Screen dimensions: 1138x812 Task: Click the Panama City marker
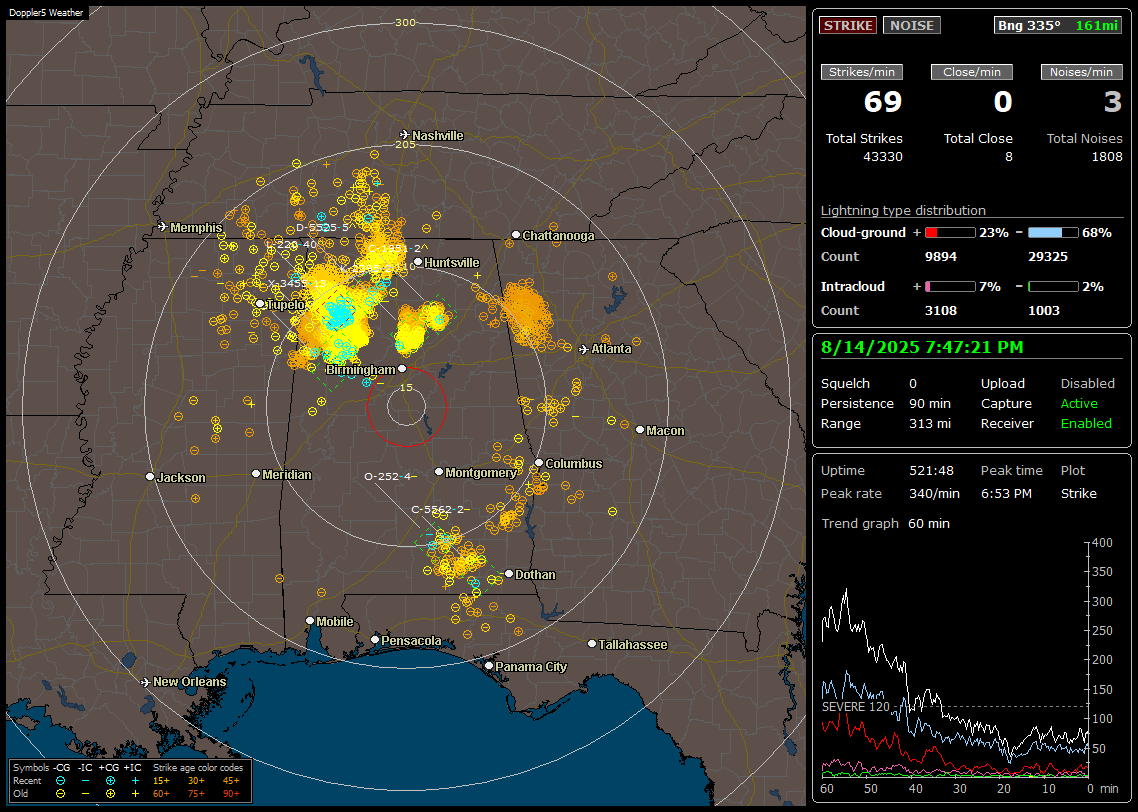[x=489, y=665]
